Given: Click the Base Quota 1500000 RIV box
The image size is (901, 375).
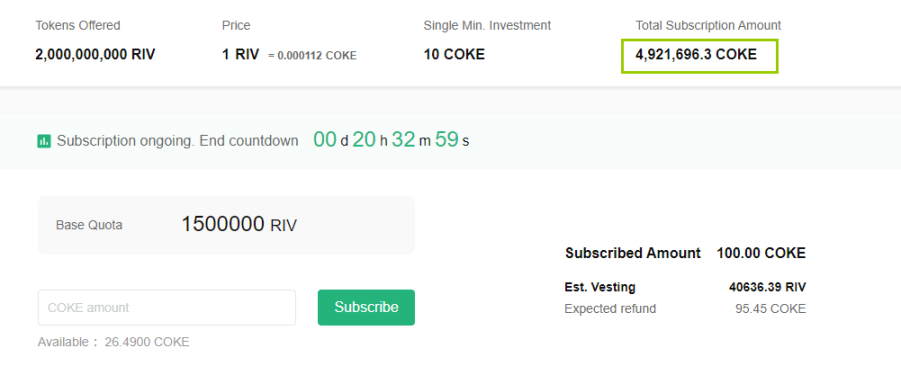Looking at the screenshot, I should coord(226,225).
